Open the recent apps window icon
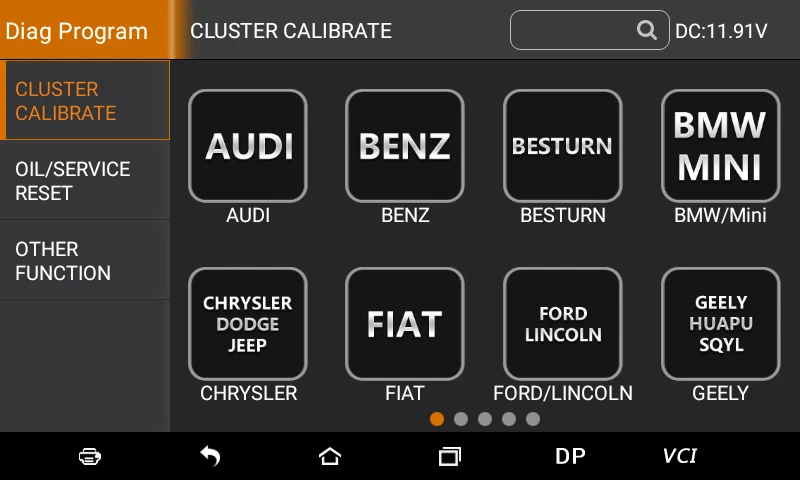This screenshot has width=800, height=480. click(449, 456)
